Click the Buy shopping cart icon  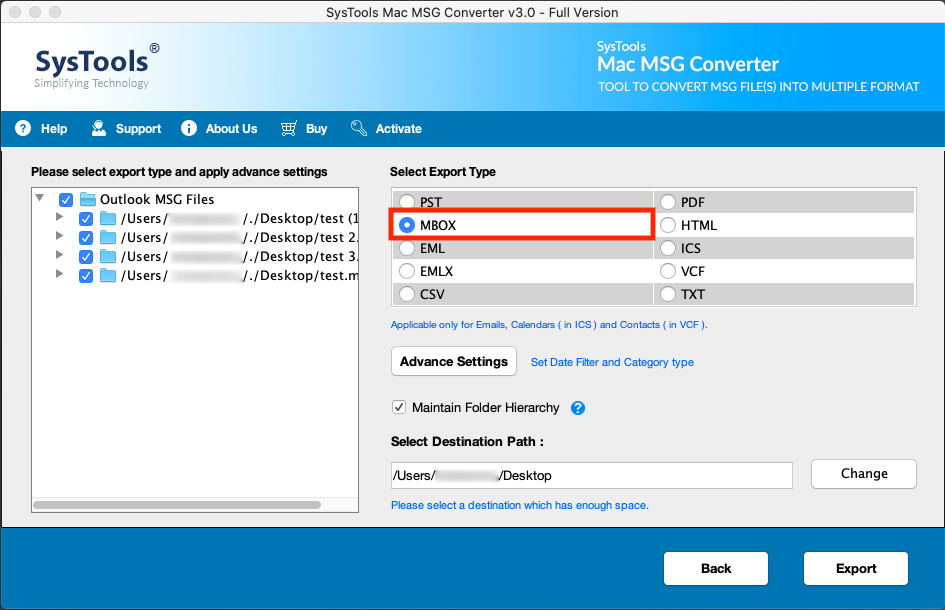click(x=289, y=128)
